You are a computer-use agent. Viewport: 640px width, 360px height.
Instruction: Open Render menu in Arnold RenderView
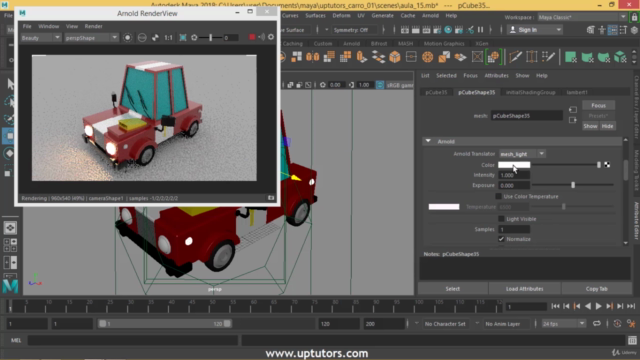(93, 26)
